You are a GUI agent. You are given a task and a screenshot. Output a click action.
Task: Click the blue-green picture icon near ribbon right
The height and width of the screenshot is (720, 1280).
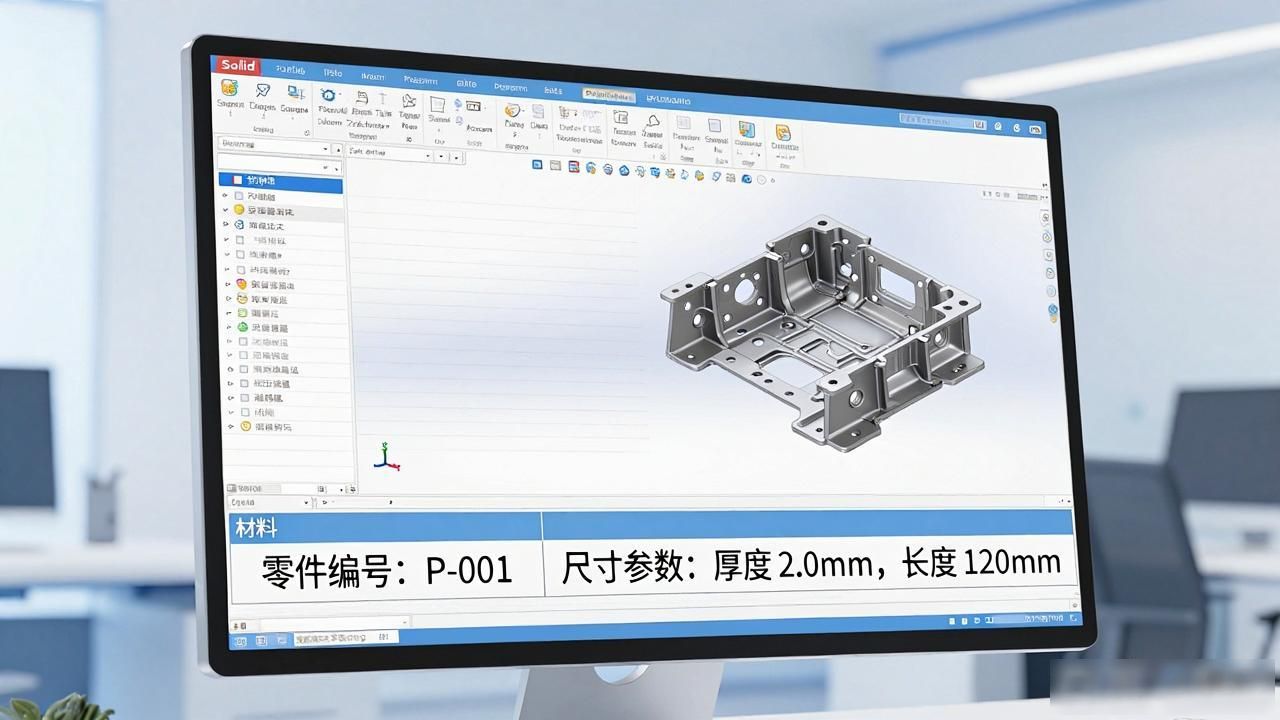tap(746, 129)
